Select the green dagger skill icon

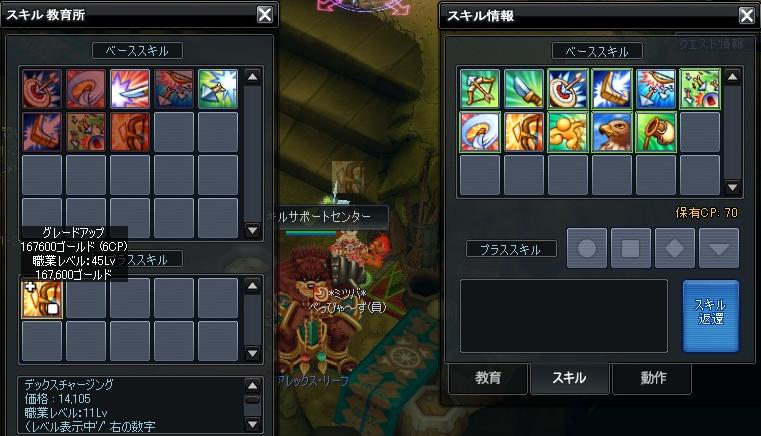[x=523, y=89]
